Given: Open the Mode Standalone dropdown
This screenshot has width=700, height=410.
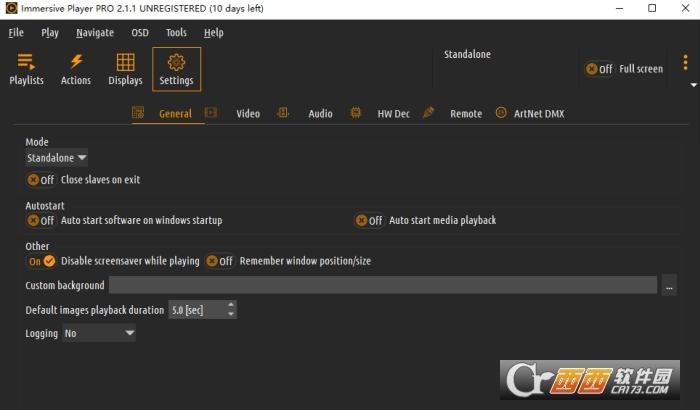Looking at the screenshot, I should click(x=56, y=158).
